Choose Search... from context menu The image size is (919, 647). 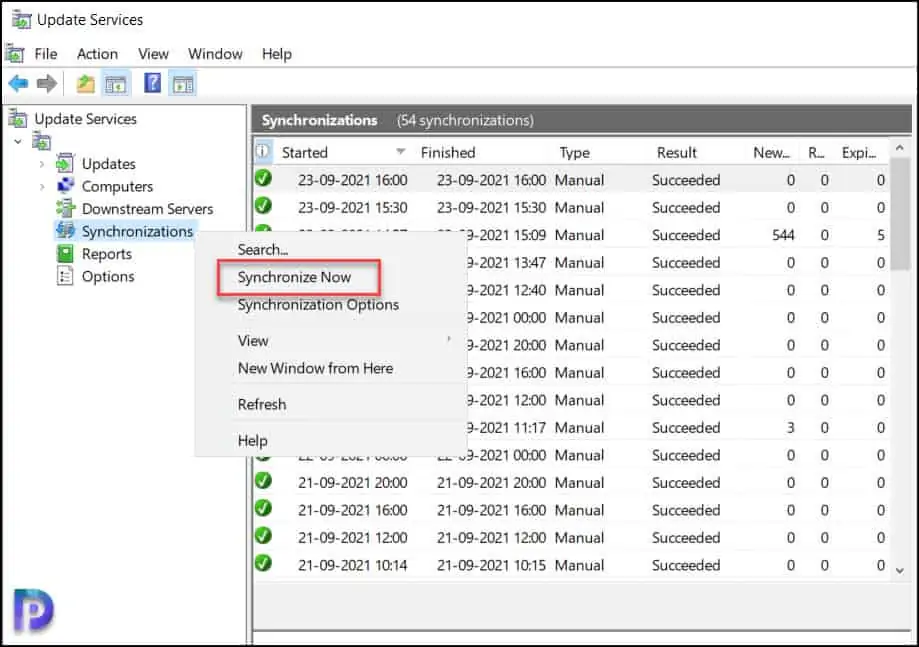[x=263, y=249]
